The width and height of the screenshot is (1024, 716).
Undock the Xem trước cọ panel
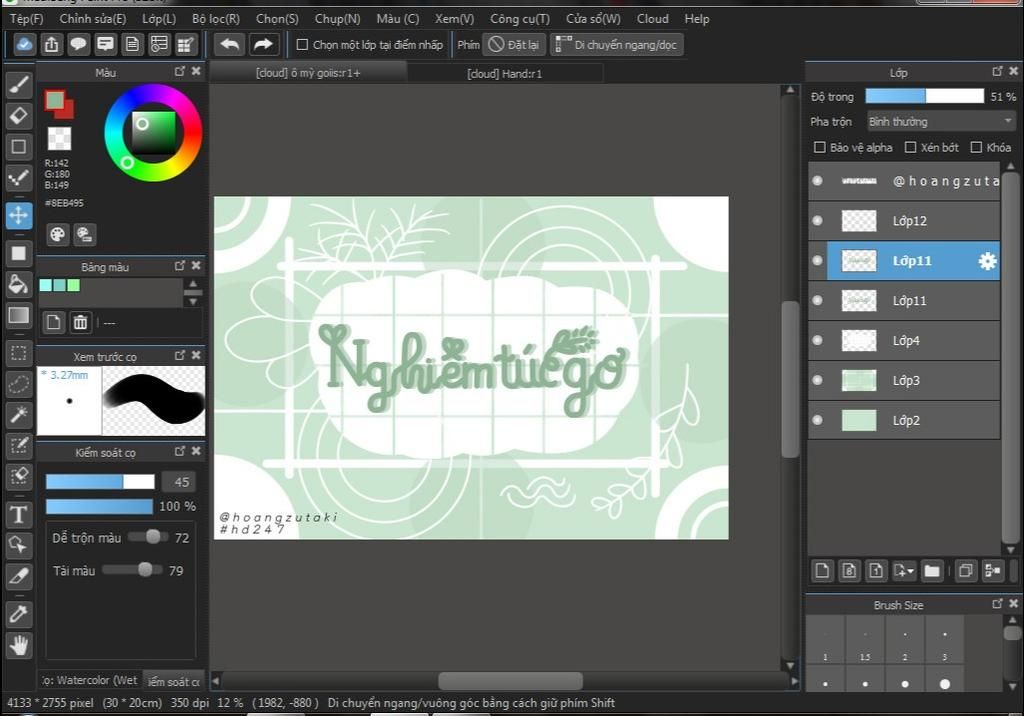[180, 355]
